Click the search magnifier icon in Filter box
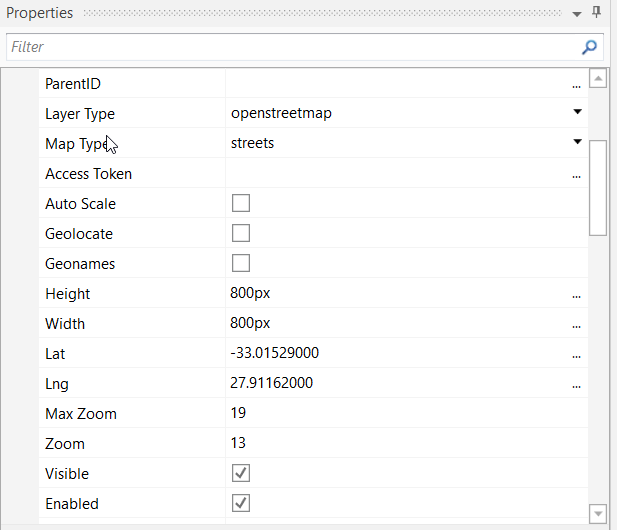This screenshot has height=530, width=617. pyautogui.click(x=589, y=46)
